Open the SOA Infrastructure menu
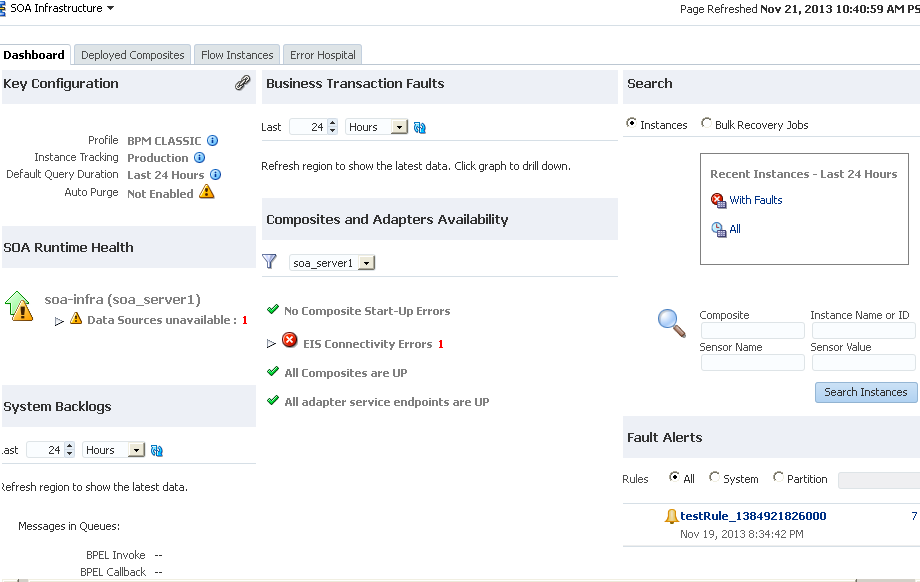The width and height of the screenshot is (920, 582). (x=60, y=8)
